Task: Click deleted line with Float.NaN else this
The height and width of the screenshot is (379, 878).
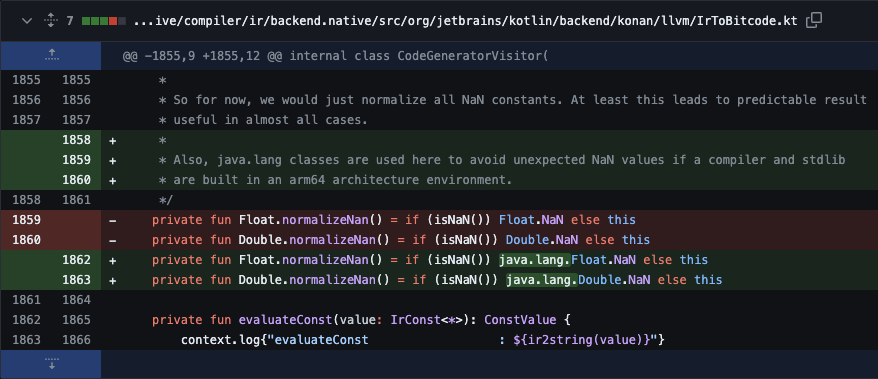Action: coord(394,220)
